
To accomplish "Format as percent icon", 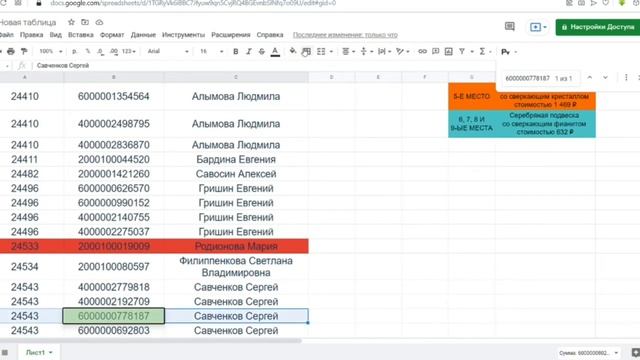I will click(x=88, y=51).
